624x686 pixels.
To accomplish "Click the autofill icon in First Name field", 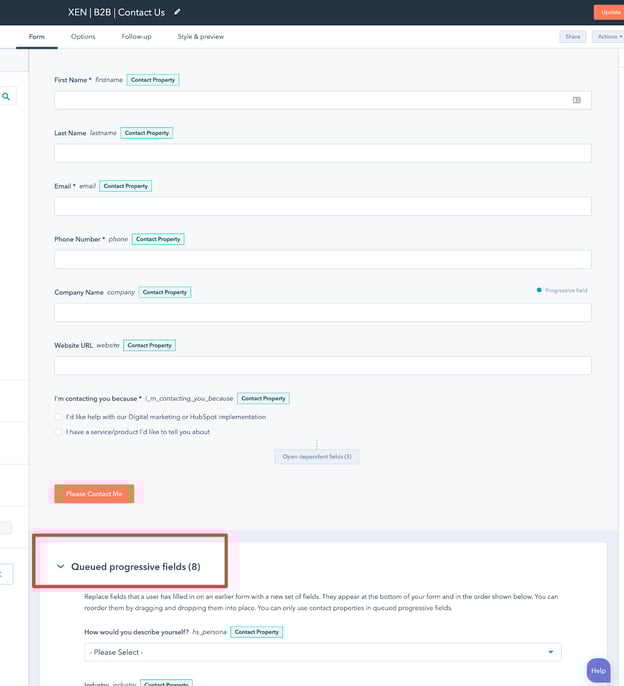I will click(577, 100).
